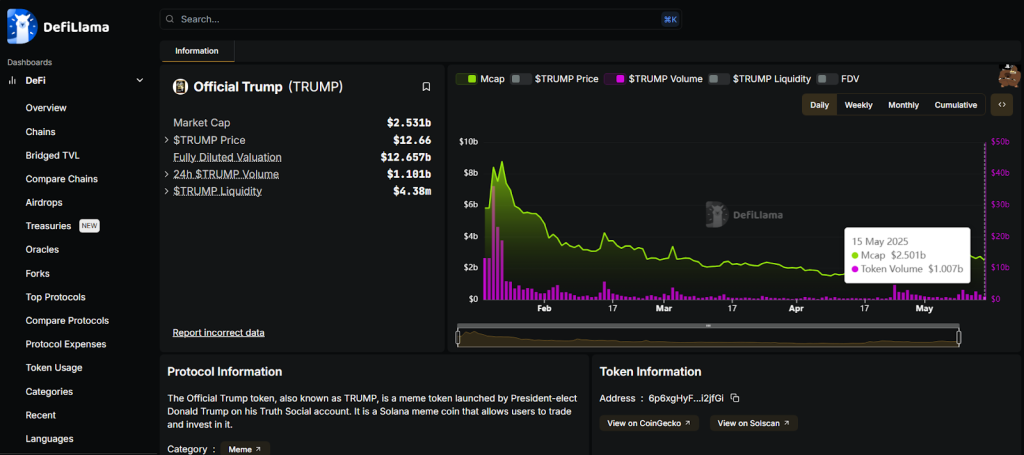Open Protocol Expenses in the sidebar
This screenshot has height=455, width=1024.
point(66,344)
